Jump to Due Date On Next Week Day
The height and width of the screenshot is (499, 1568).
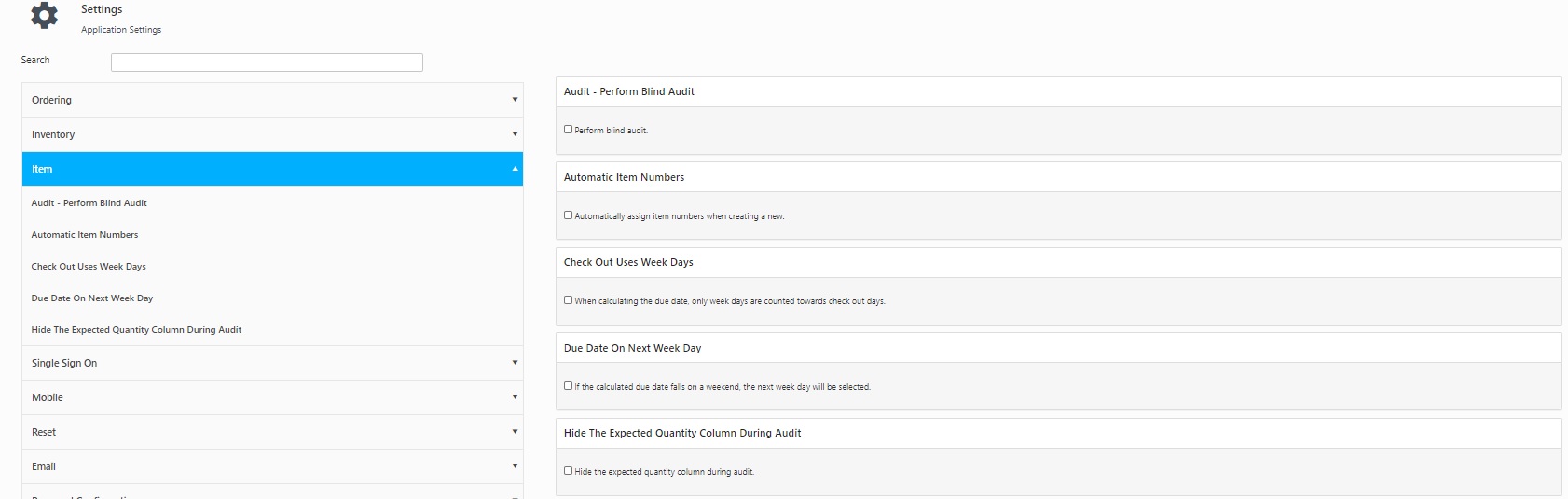(92, 298)
